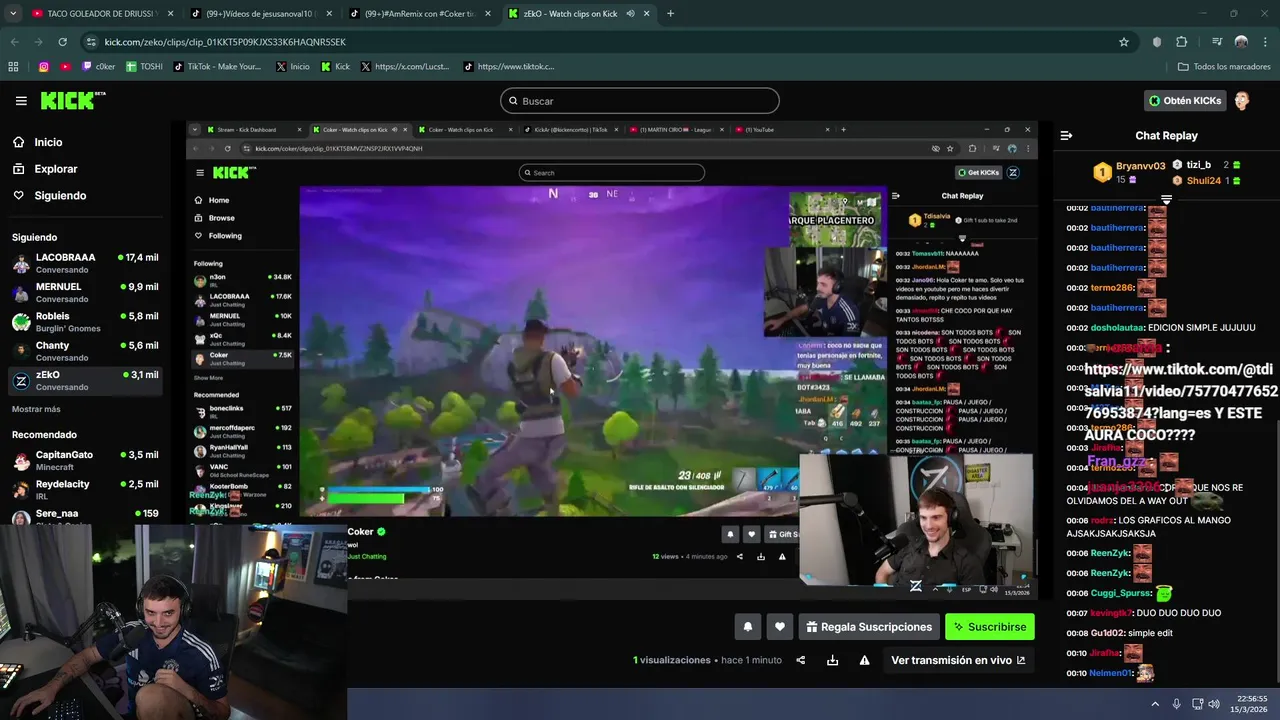Go back in browser history
This screenshot has height=720, width=1280.
[x=15, y=42]
